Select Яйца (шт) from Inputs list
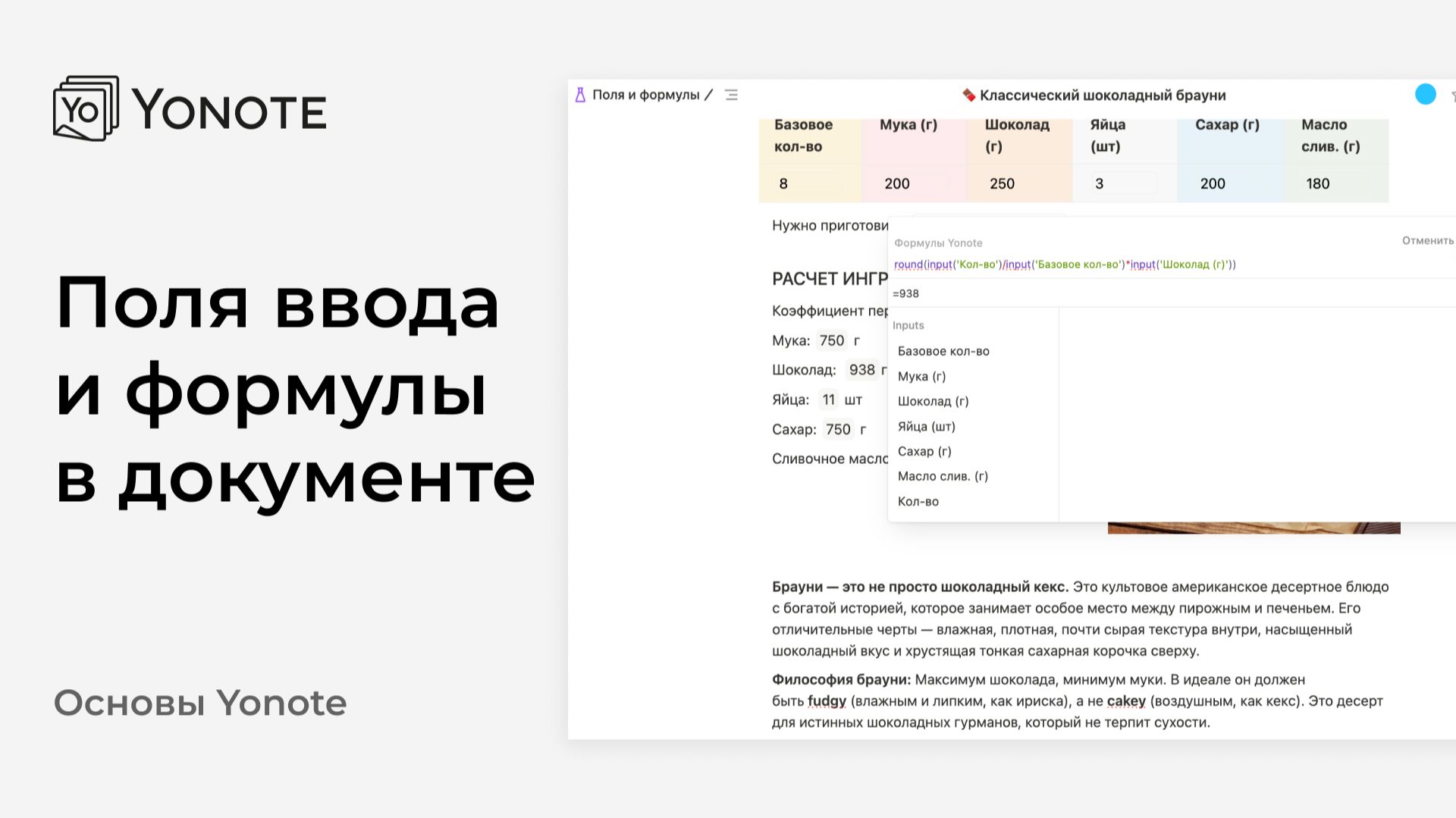This screenshot has width=1456, height=818. pos(926,426)
